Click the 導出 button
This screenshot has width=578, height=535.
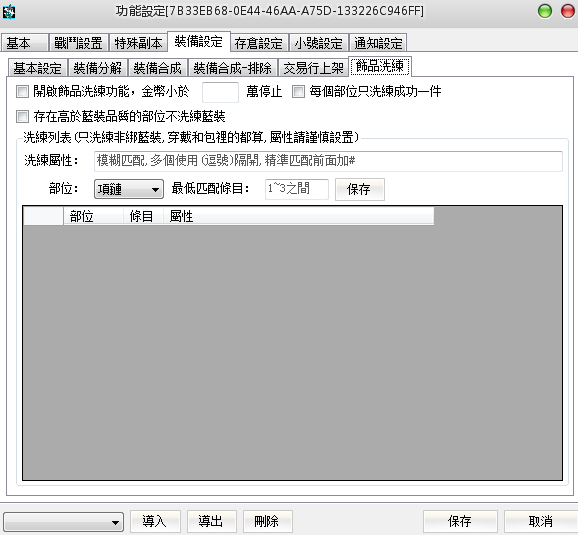[211, 521]
